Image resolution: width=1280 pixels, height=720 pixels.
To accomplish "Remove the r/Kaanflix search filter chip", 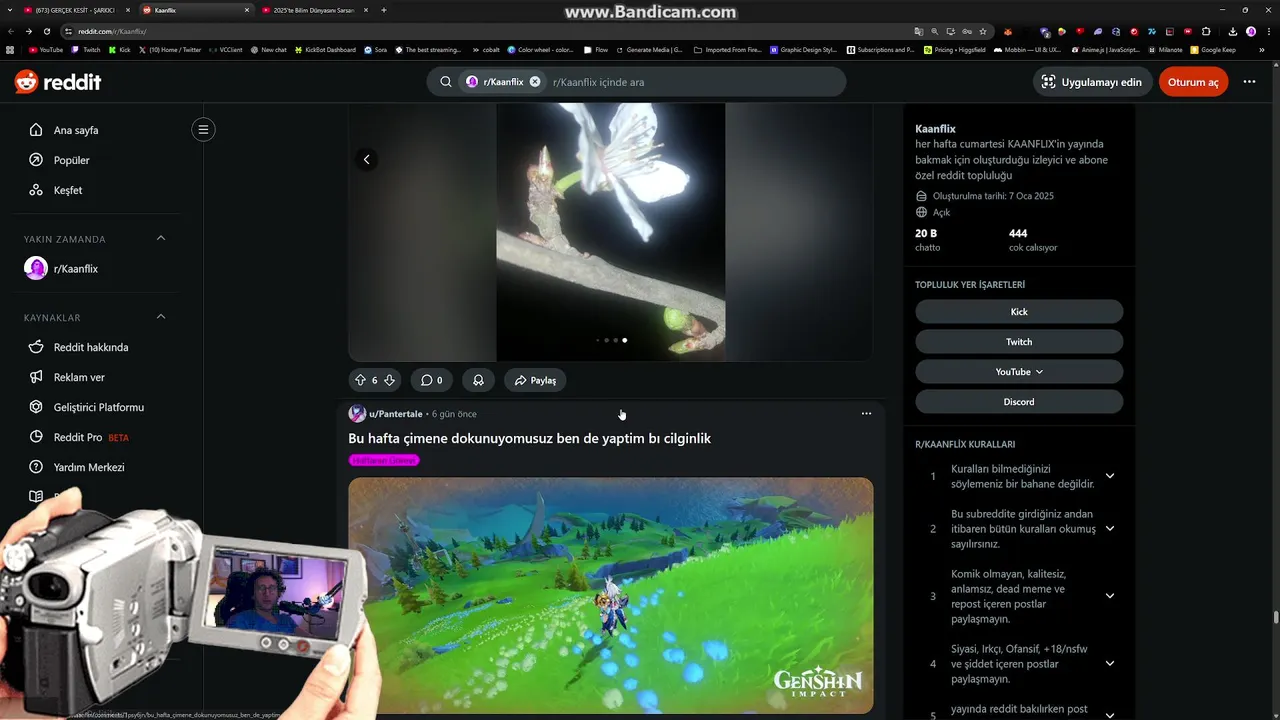I will 535,82.
